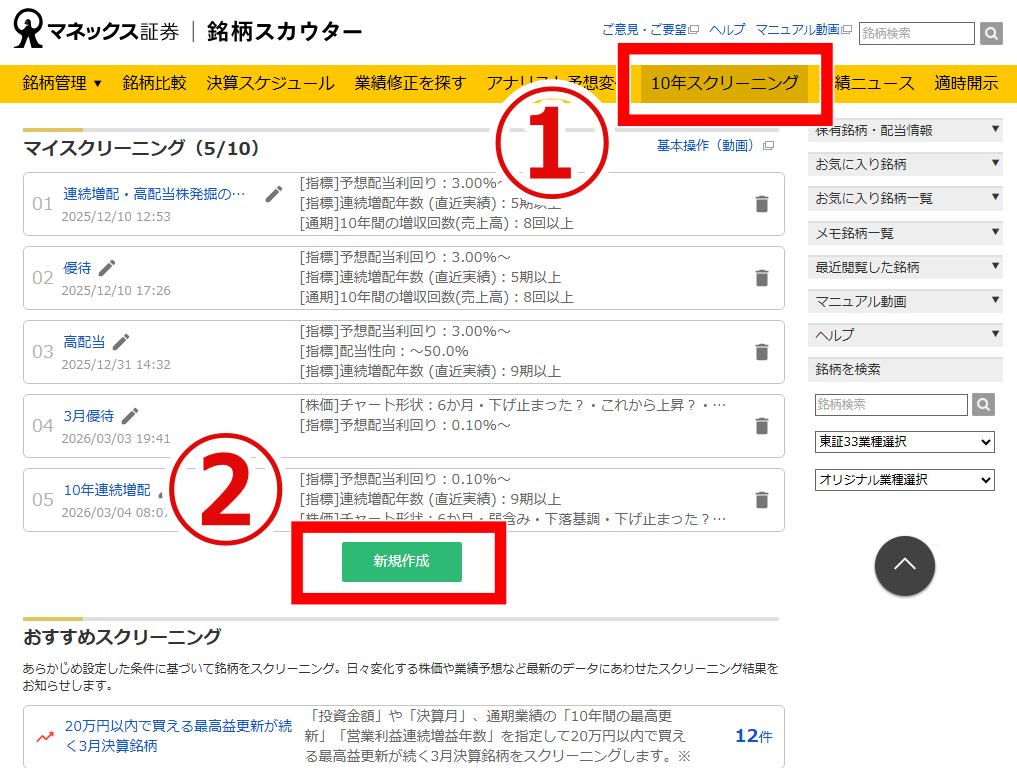Go to 決算スケジュール in the navigation bar
The height and width of the screenshot is (768, 1017).
270,83
